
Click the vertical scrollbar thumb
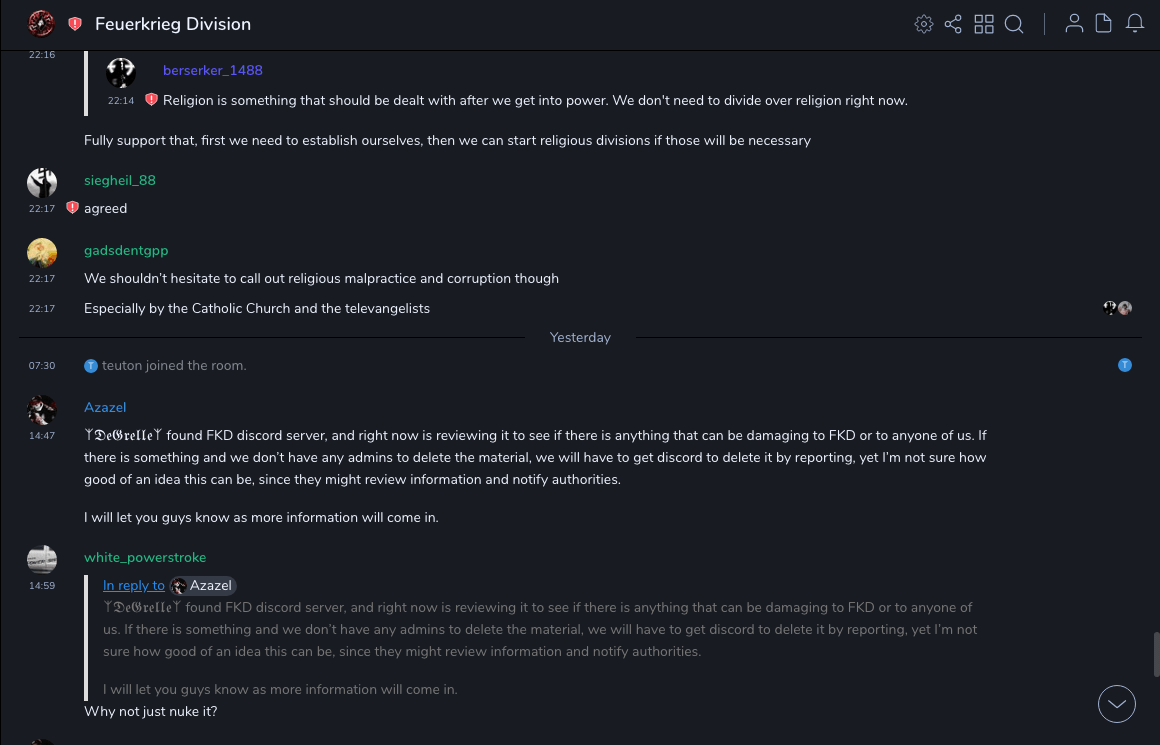(1156, 654)
